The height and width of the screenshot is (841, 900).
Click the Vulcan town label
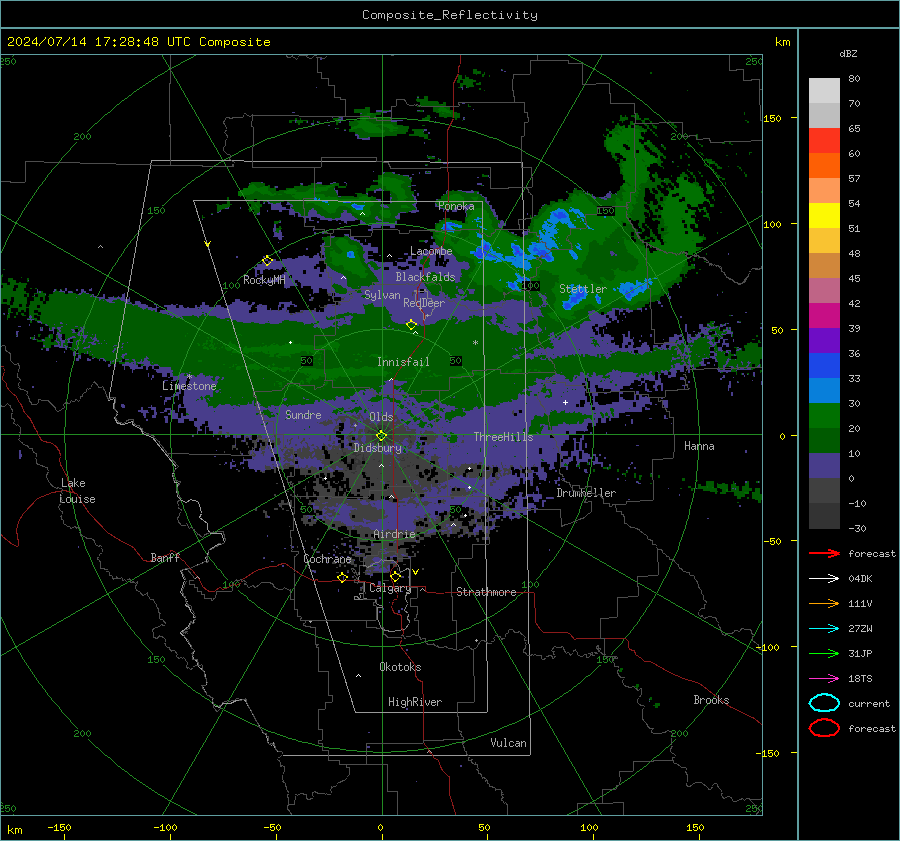click(508, 743)
